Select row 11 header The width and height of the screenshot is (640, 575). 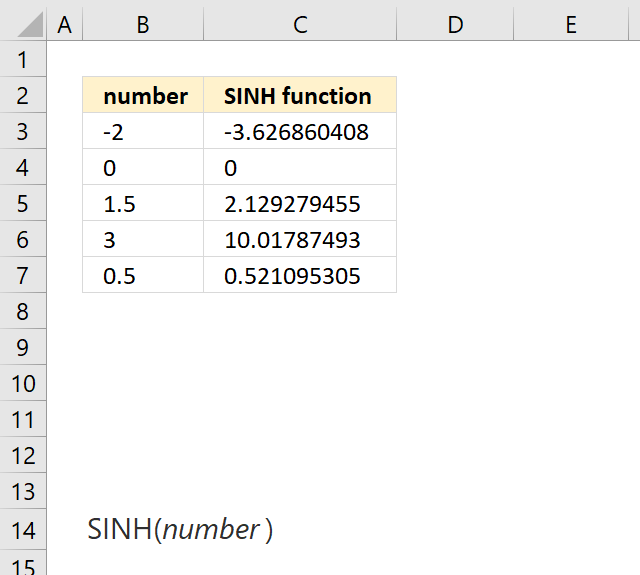pos(23,419)
